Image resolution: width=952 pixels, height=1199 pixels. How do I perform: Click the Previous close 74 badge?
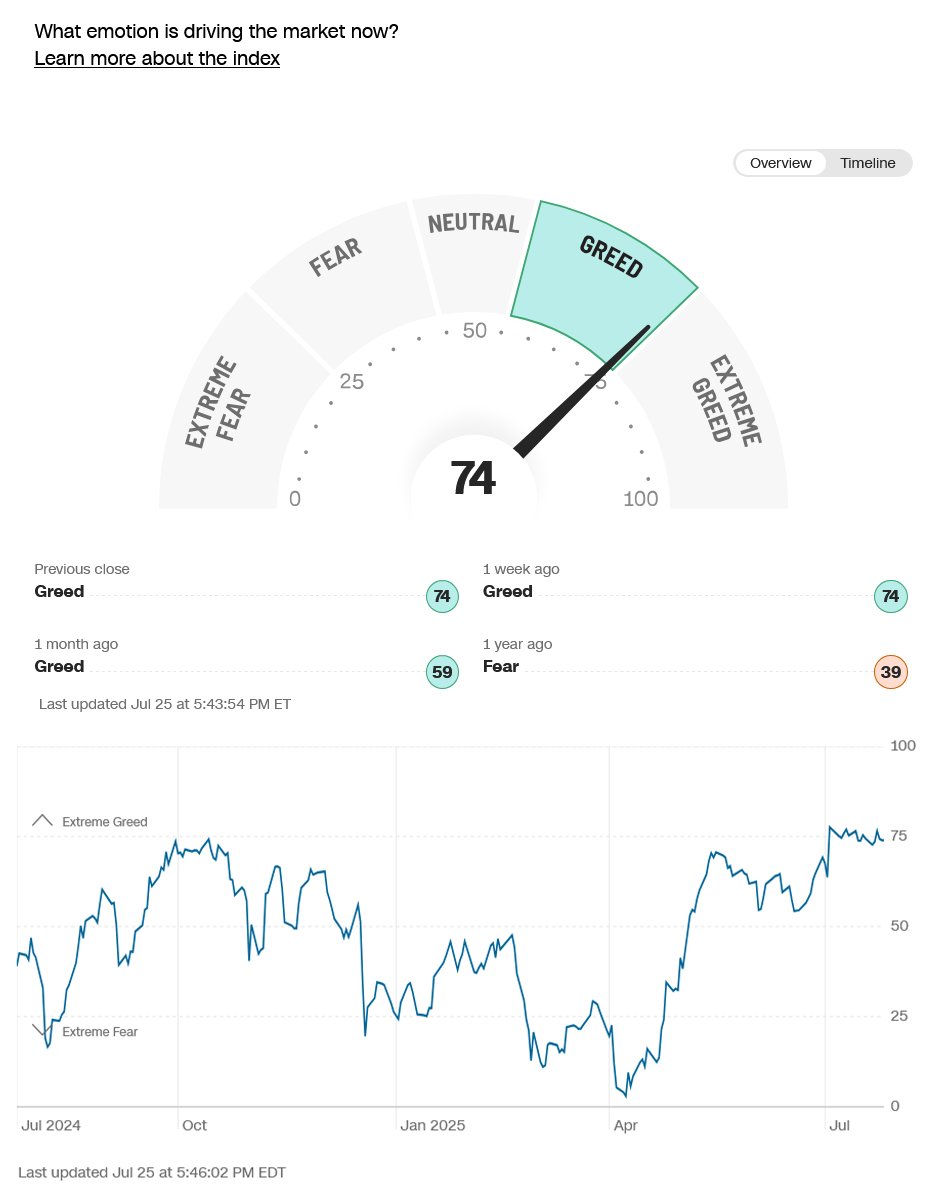click(442, 596)
